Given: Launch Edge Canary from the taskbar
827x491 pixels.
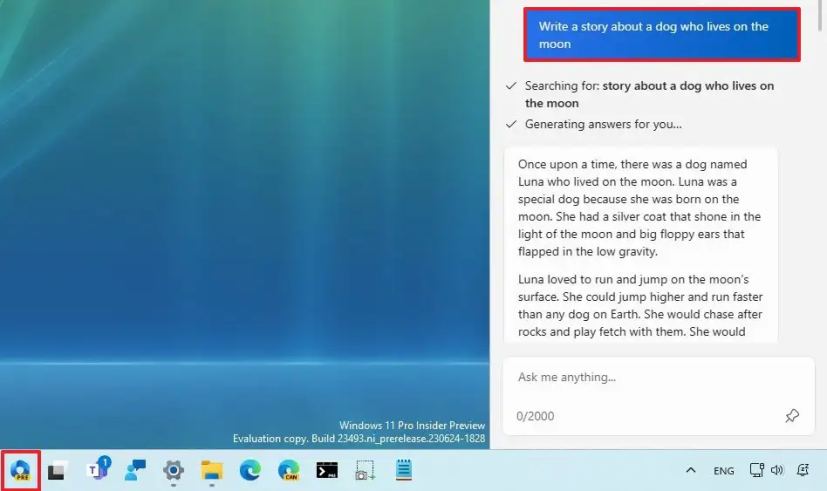Looking at the screenshot, I should (289, 470).
